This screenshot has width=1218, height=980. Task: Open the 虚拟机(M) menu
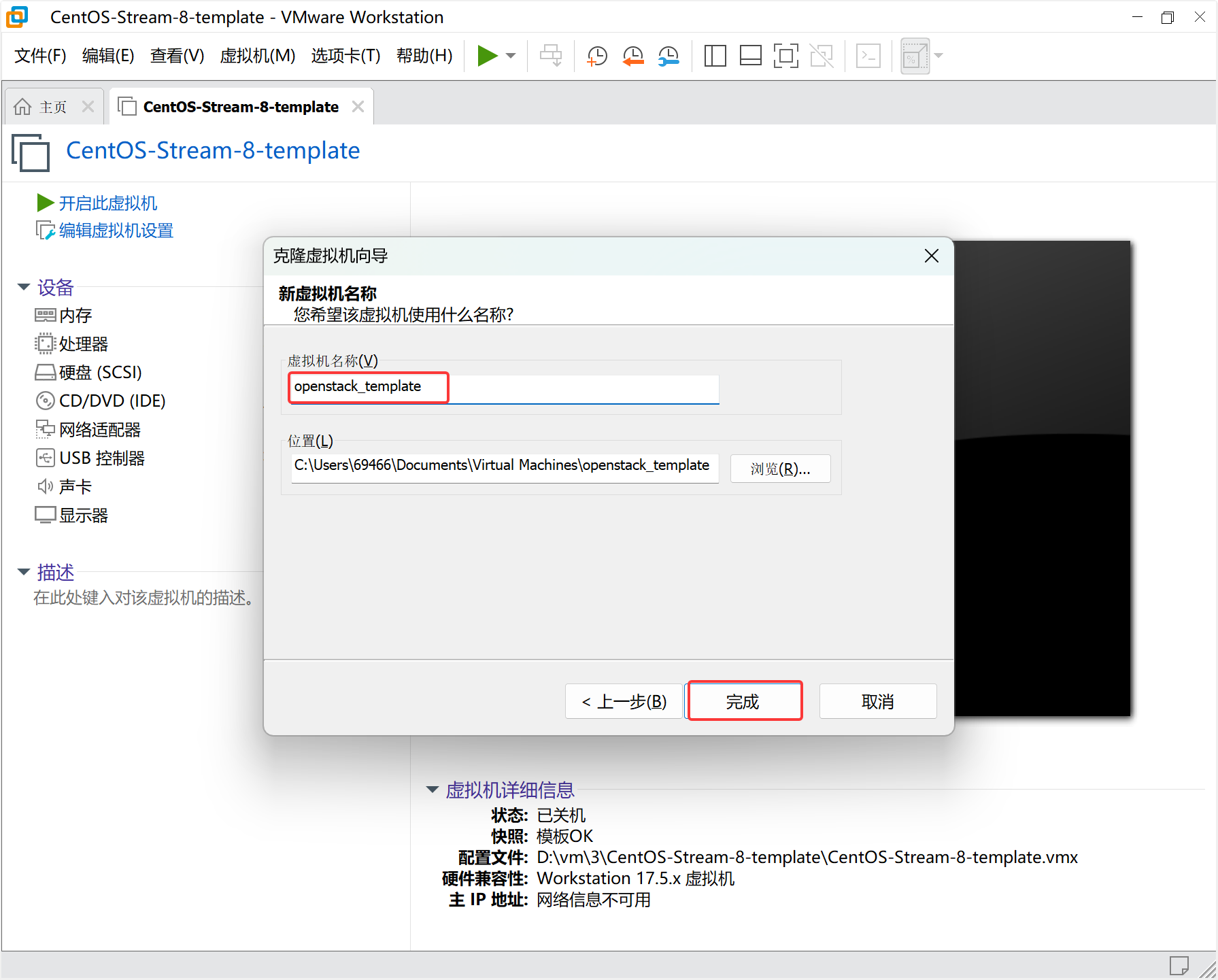pos(258,56)
